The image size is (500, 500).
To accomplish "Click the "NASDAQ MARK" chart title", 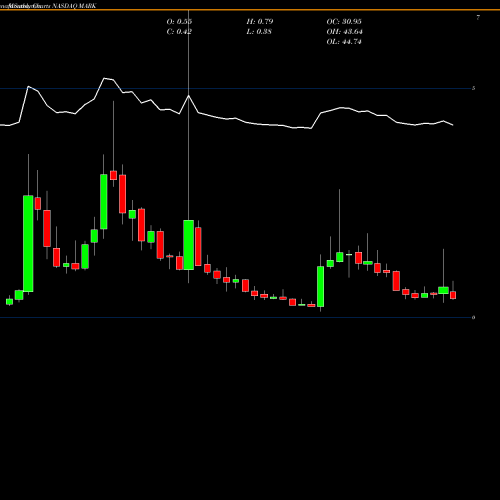I will click(x=74, y=6).
